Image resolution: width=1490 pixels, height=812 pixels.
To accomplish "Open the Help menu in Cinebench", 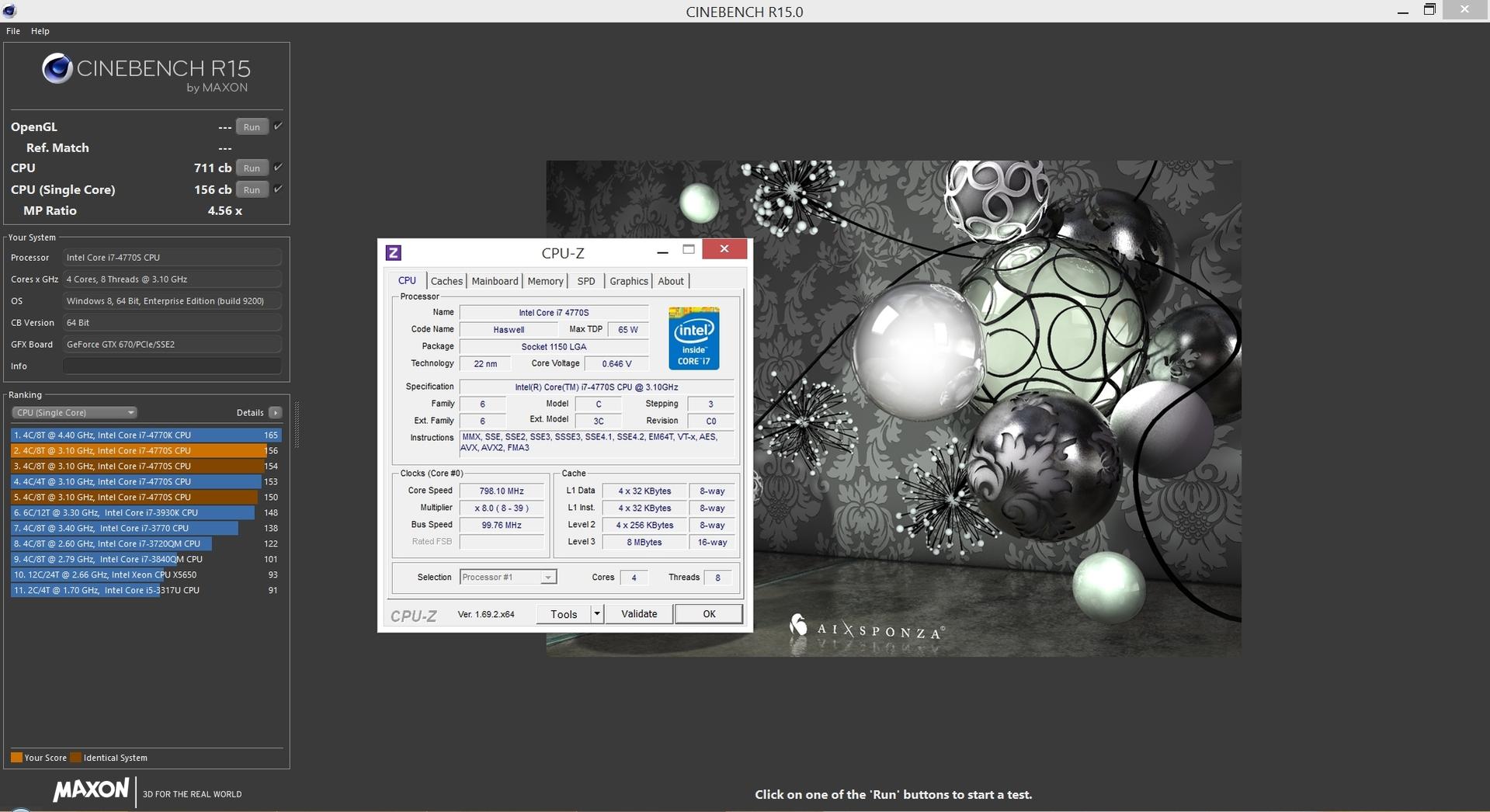I will point(40,31).
